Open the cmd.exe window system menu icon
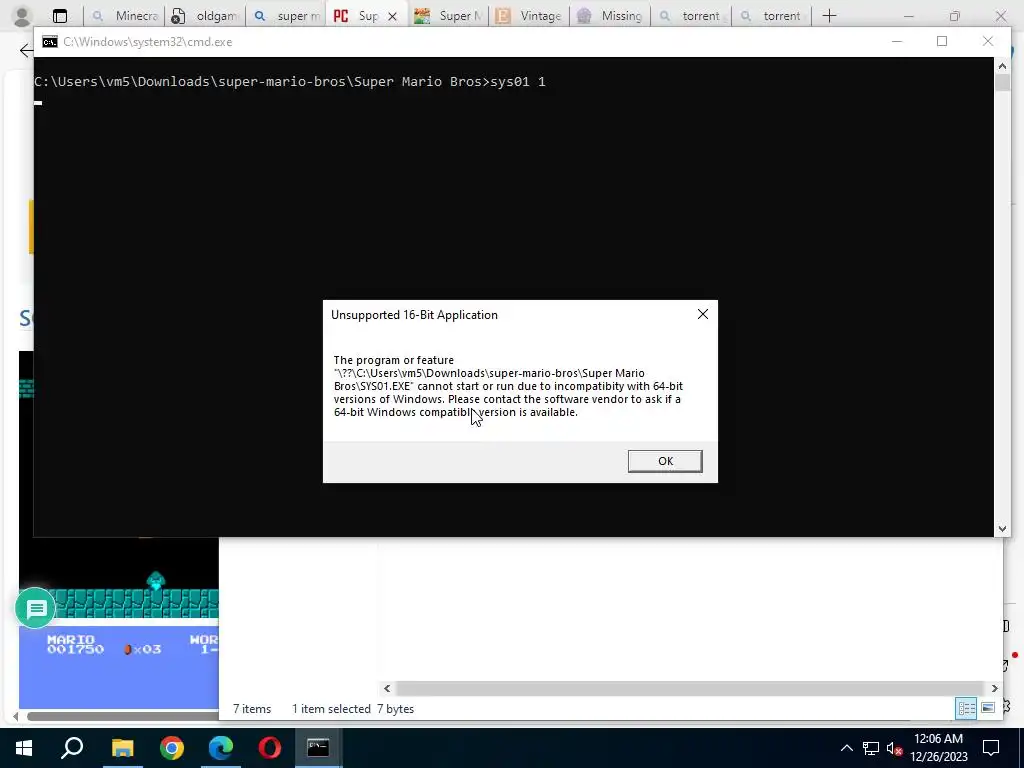 [x=50, y=42]
